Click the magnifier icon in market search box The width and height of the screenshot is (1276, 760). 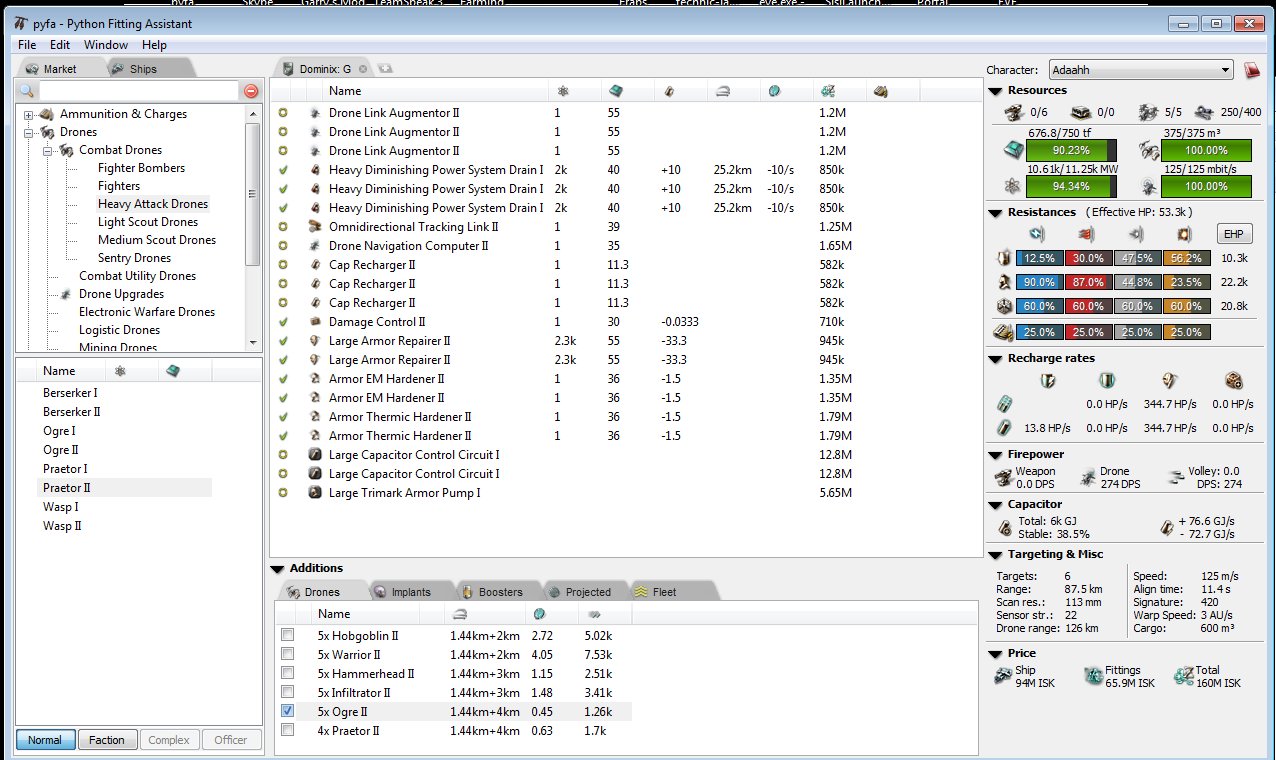27,91
